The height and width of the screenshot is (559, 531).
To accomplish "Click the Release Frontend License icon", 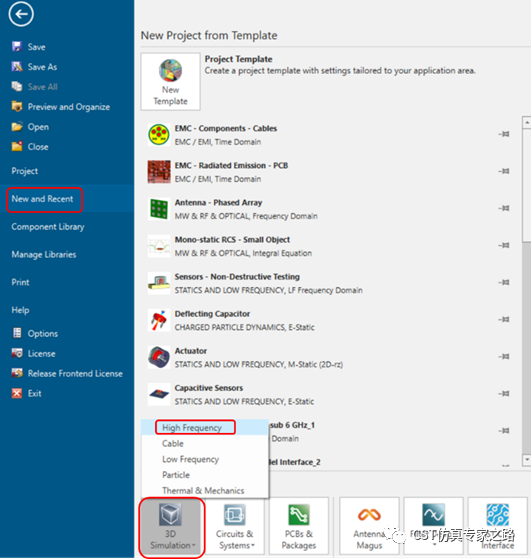I will [17, 373].
